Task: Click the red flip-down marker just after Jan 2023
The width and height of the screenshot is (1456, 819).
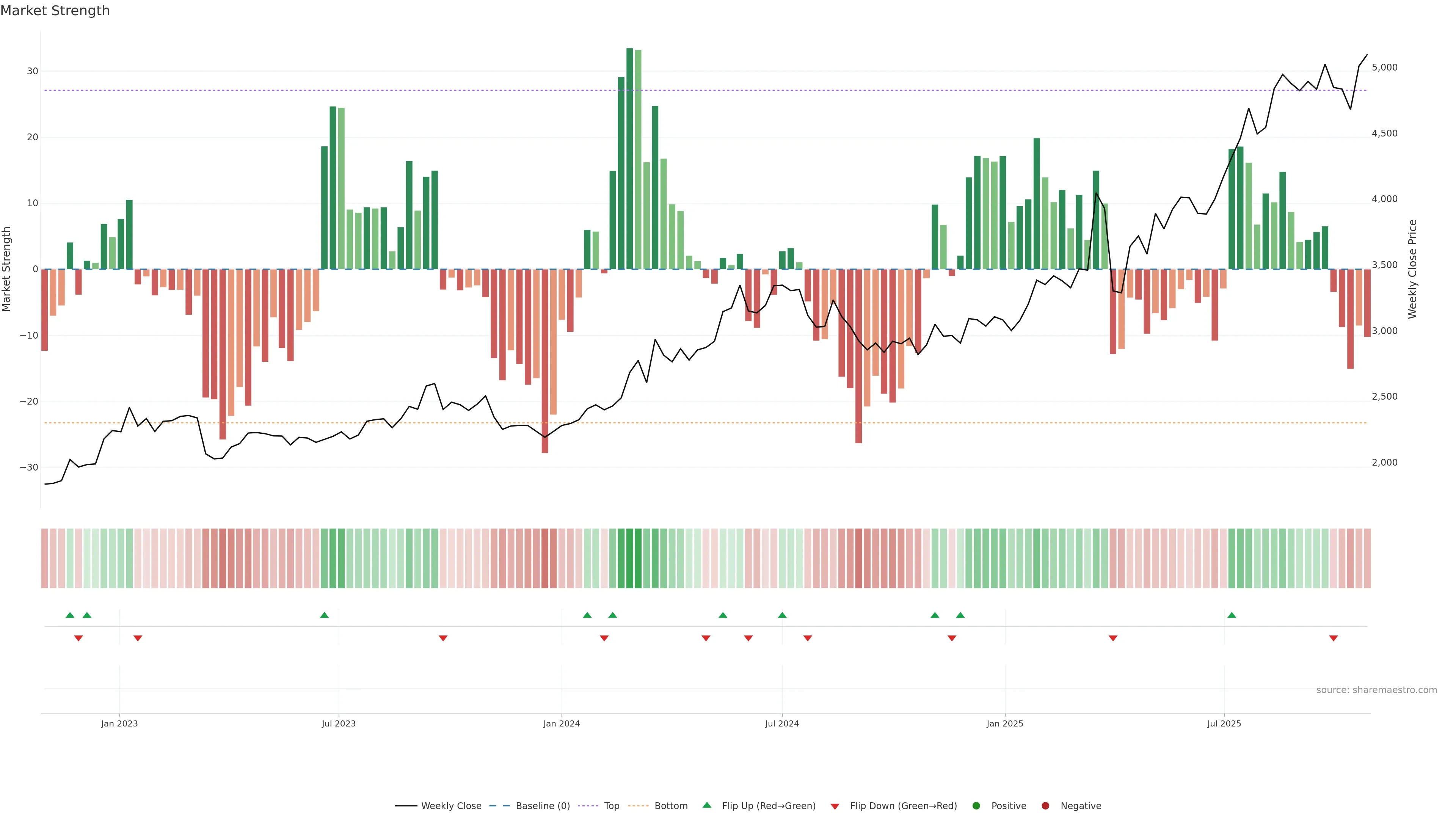Action: click(x=138, y=638)
